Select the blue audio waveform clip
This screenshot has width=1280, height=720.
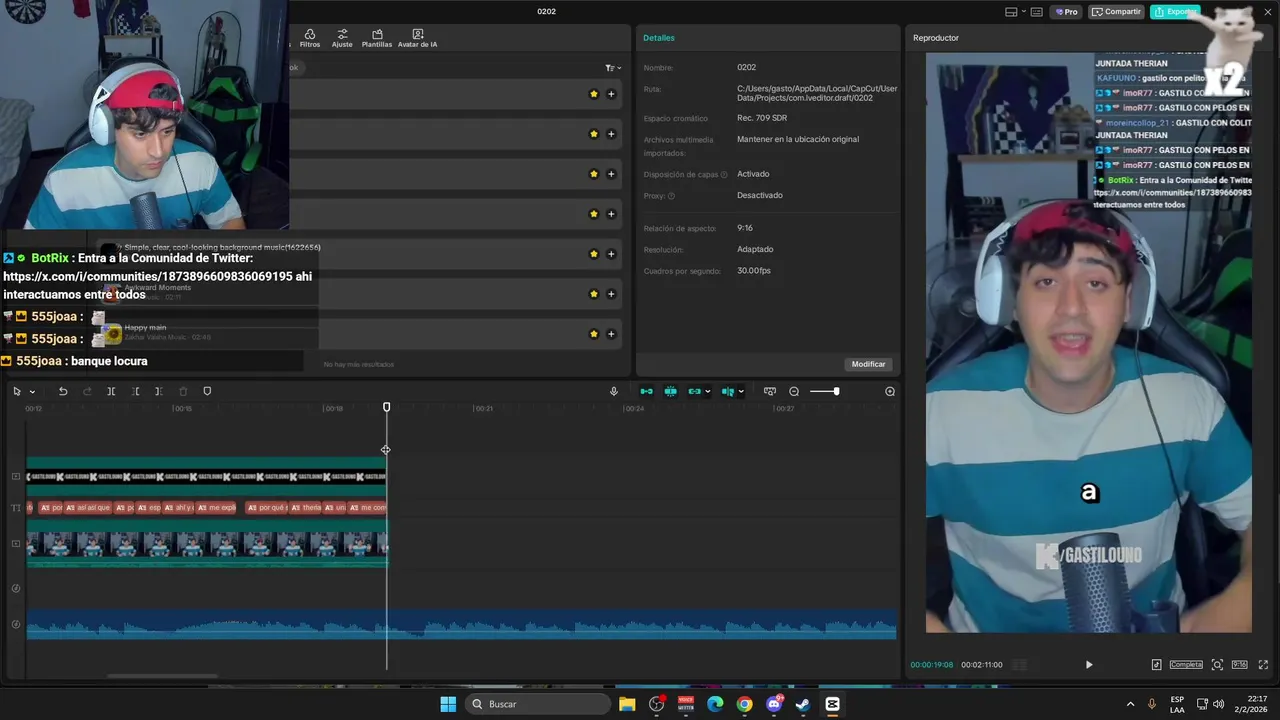click(461, 625)
